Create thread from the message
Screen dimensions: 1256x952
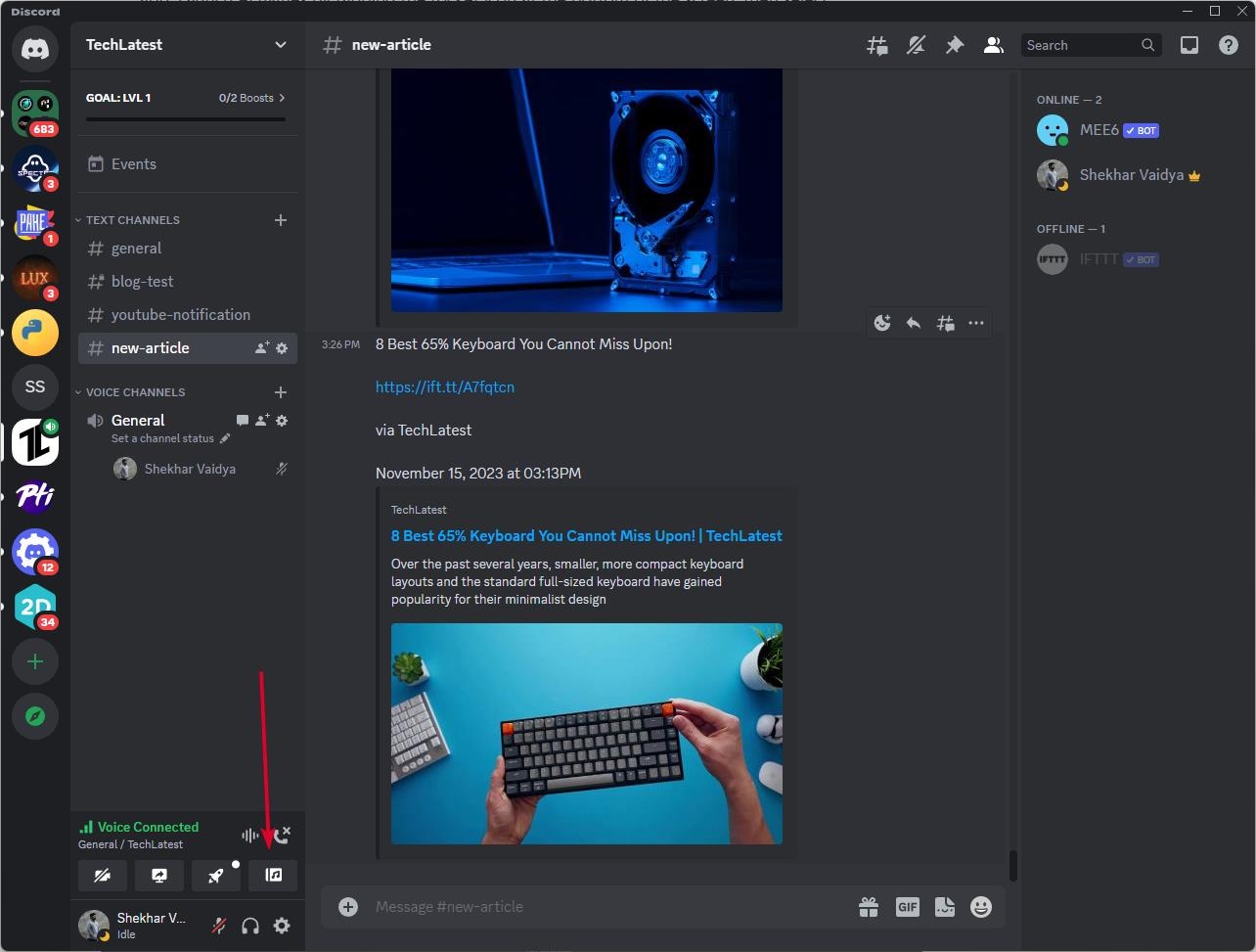click(945, 323)
